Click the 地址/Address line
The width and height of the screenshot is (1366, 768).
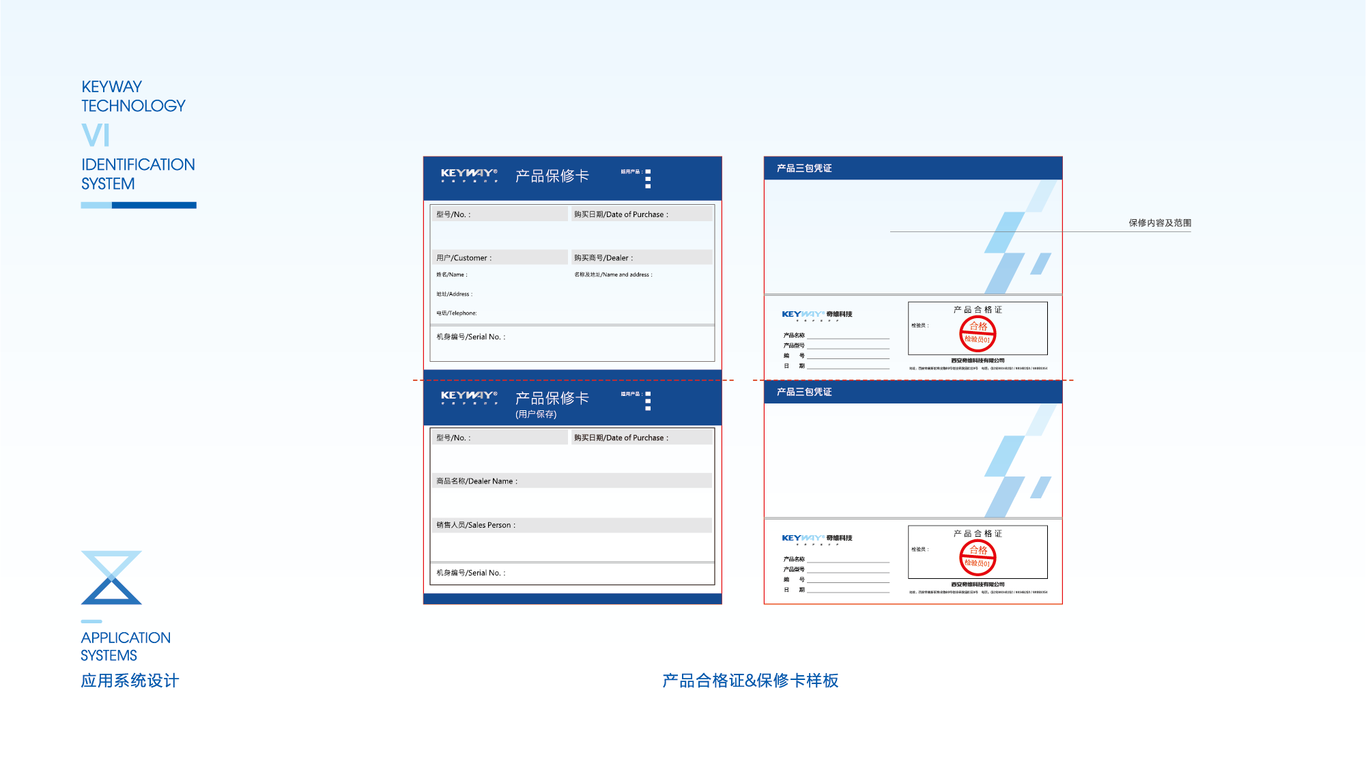tap(454, 294)
